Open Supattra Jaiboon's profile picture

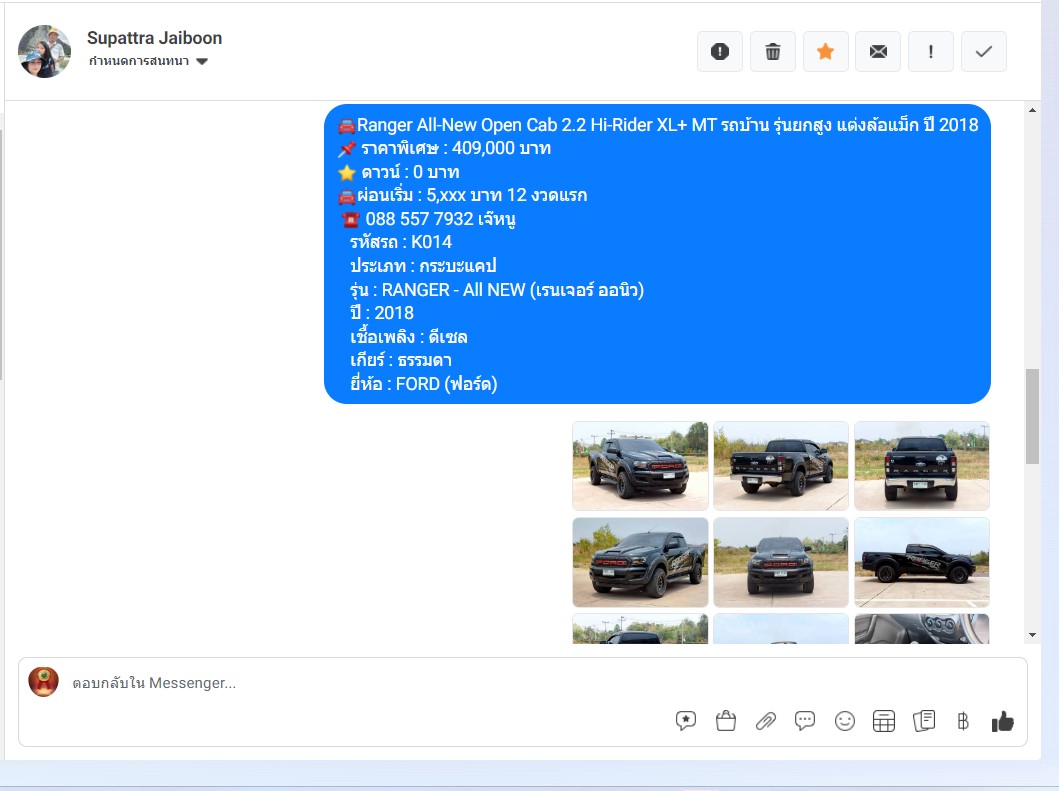pos(45,51)
